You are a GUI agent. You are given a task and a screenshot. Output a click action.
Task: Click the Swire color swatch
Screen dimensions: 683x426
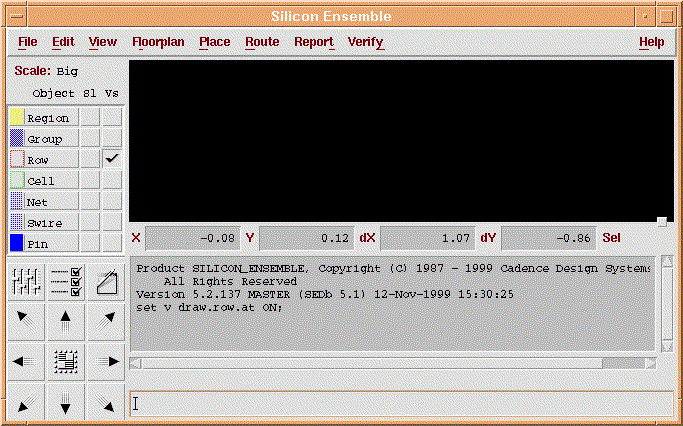tap(17, 222)
